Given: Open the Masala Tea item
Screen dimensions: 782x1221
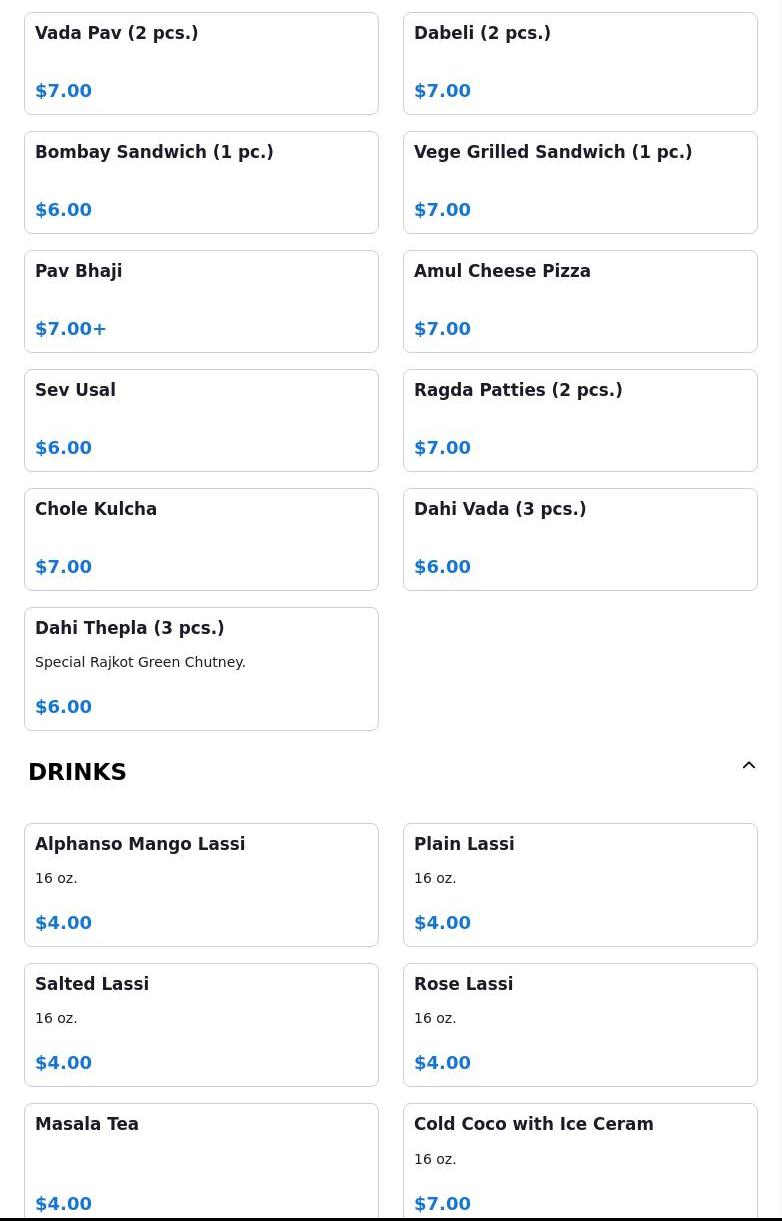Looking at the screenshot, I should (201, 1162).
